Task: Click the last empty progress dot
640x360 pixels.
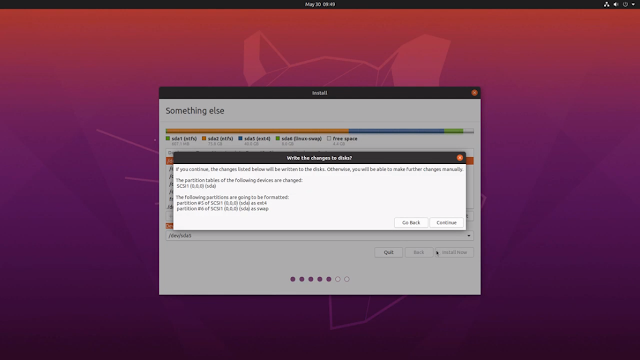Action: tap(347, 279)
